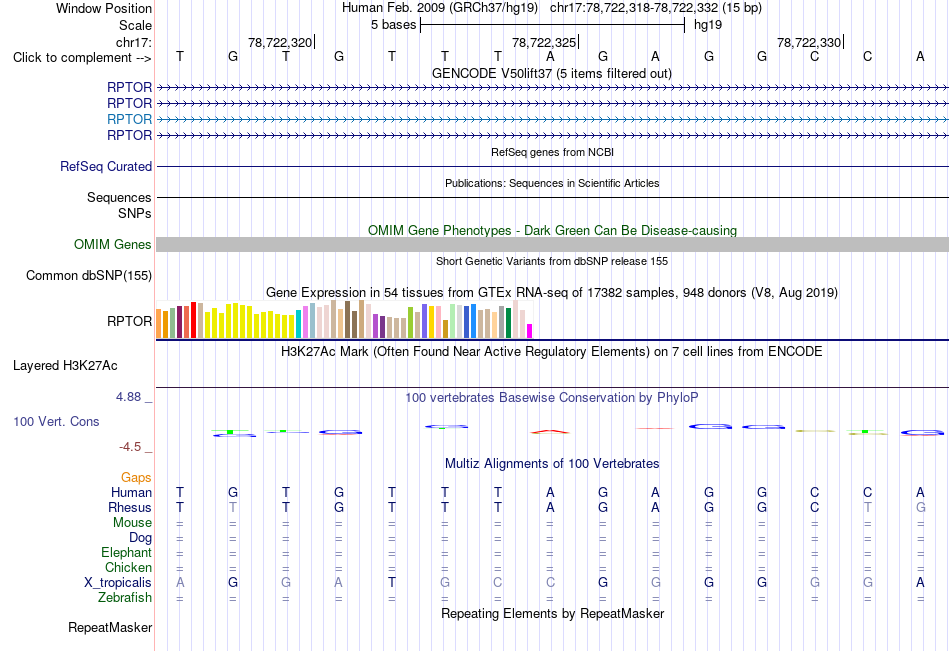The image size is (950, 651).
Task: Select the 'Mouse' species label
Action: (x=132, y=522)
